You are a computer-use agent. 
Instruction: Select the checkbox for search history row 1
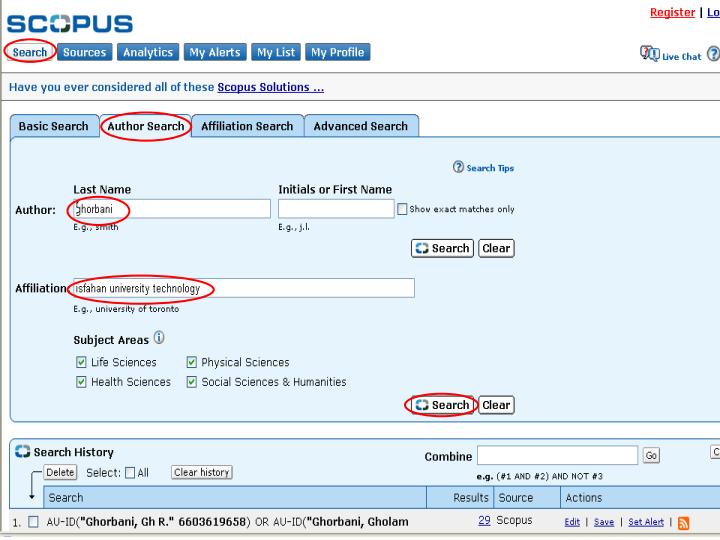(33, 522)
